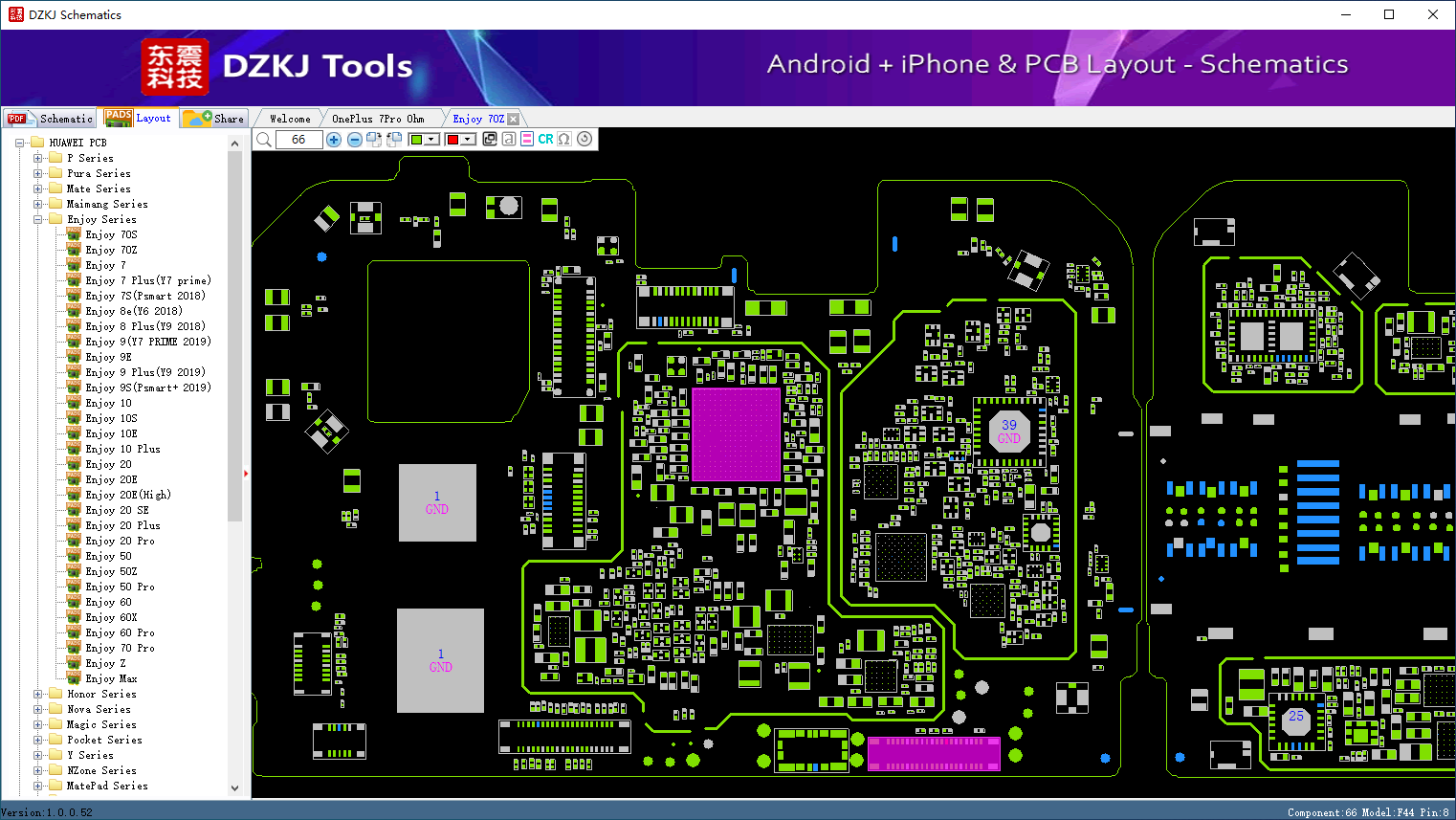Click the folder icon of NZone Series
Screen dimensions: 1456x820
[55, 770]
